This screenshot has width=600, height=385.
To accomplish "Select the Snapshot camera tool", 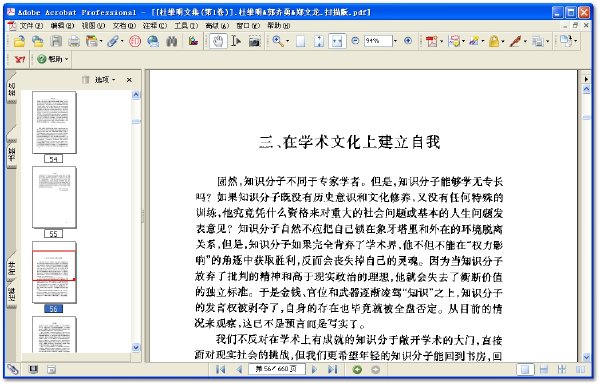I will pyautogui.click(x=254, y=41).
